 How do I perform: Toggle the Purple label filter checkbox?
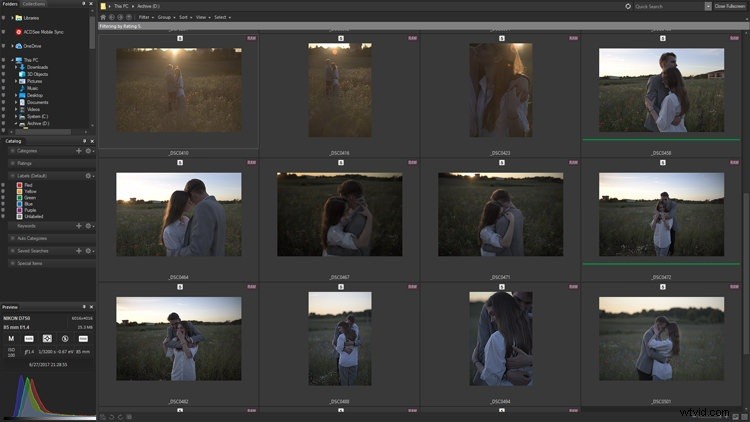pos(3,210)
